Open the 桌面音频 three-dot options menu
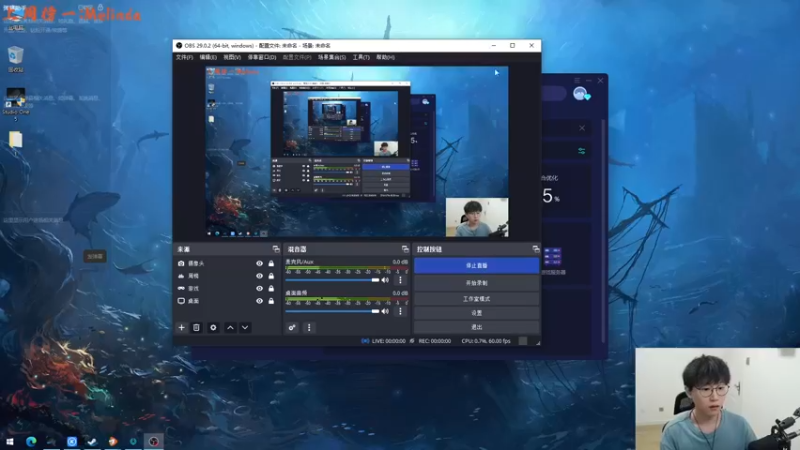The image size is (800, 450). click(401, 311)
